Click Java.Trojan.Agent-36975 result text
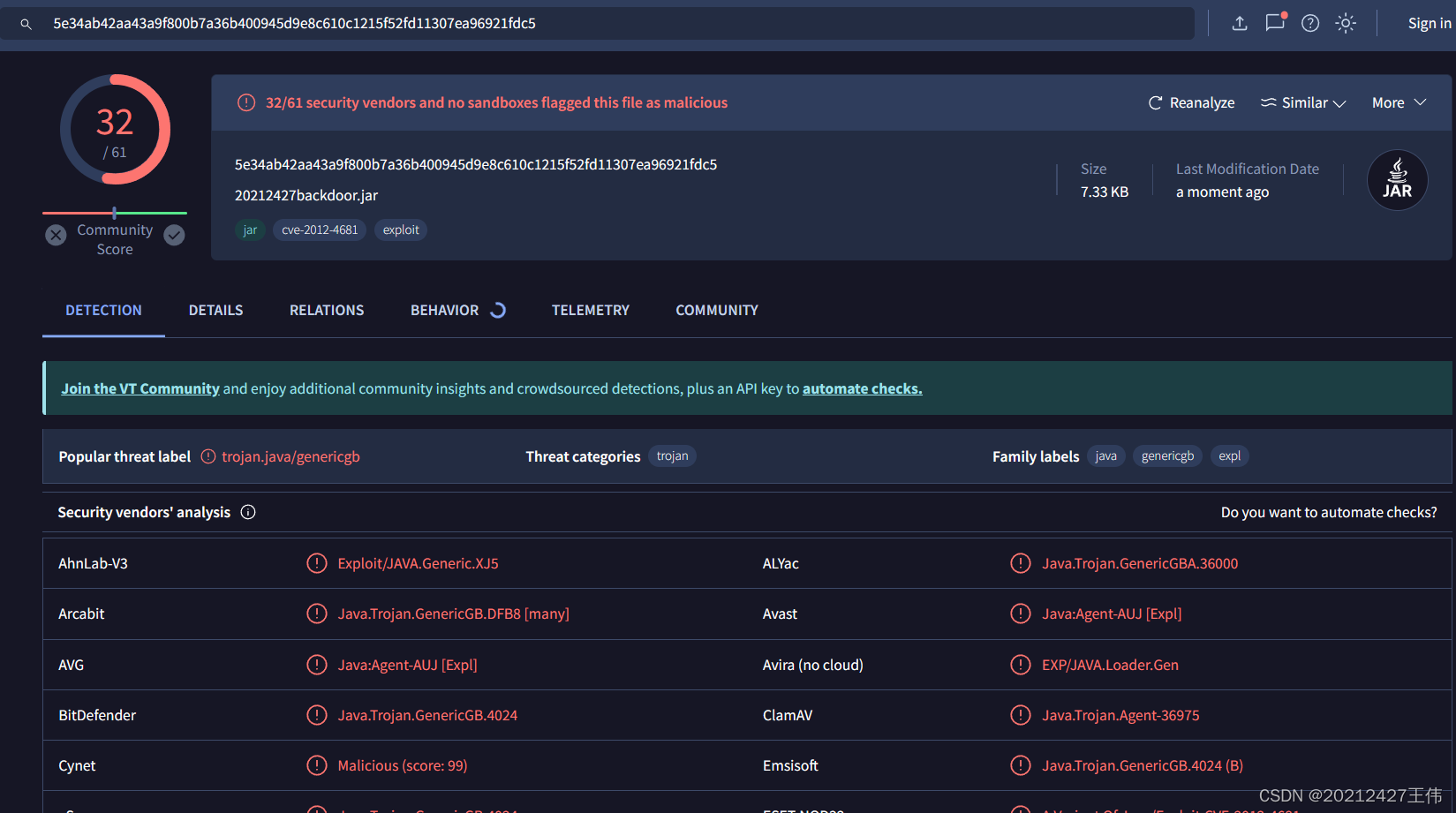Image resolution: width=1456 pixels, height=813 pixels. click(x=1120, y=715)
